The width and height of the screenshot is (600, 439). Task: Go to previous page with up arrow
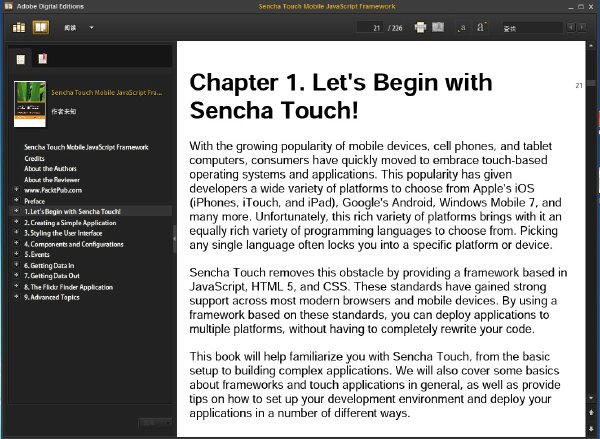pos(592,413)
